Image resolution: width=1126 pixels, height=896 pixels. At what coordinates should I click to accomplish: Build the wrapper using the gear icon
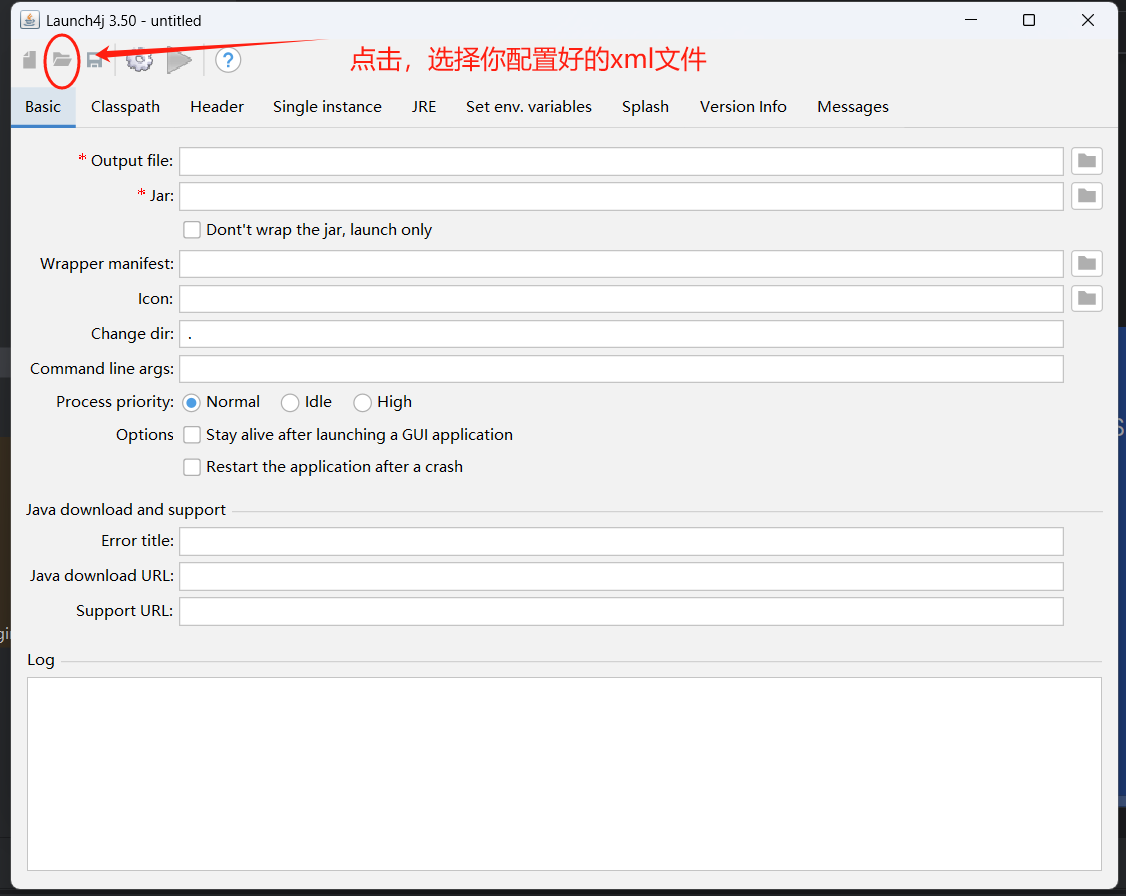point(139,60)
